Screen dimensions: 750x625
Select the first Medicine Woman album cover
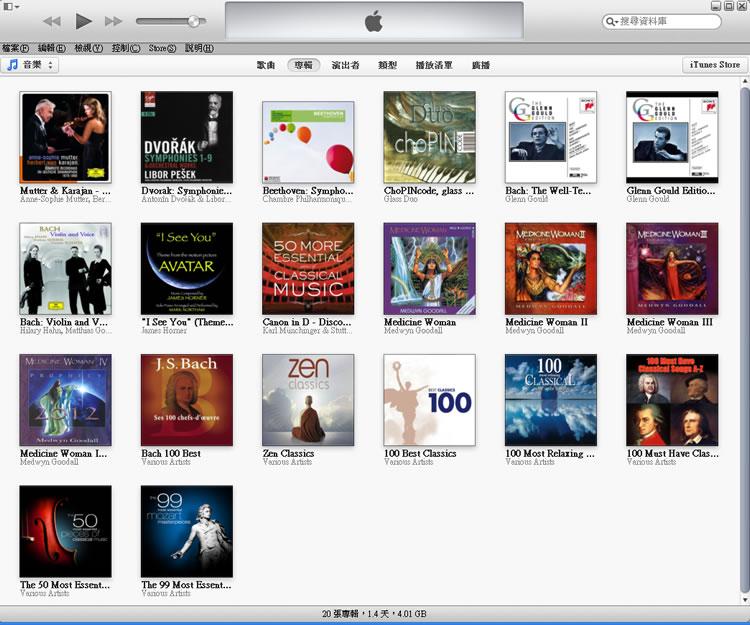point(430,269)
